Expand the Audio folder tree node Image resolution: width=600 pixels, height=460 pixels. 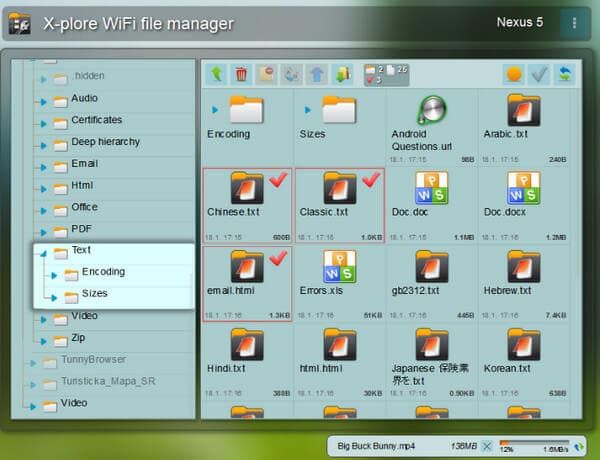pos(44,102)
